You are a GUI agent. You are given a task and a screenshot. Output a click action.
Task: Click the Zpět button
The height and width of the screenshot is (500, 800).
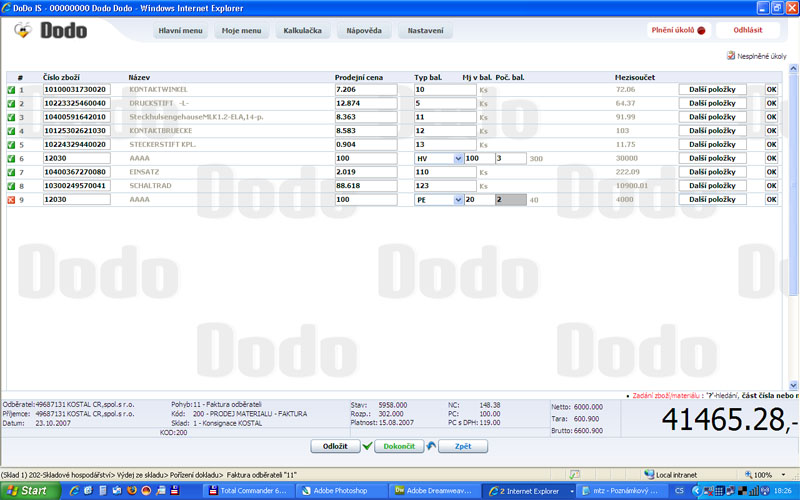(x=463, y=446)
